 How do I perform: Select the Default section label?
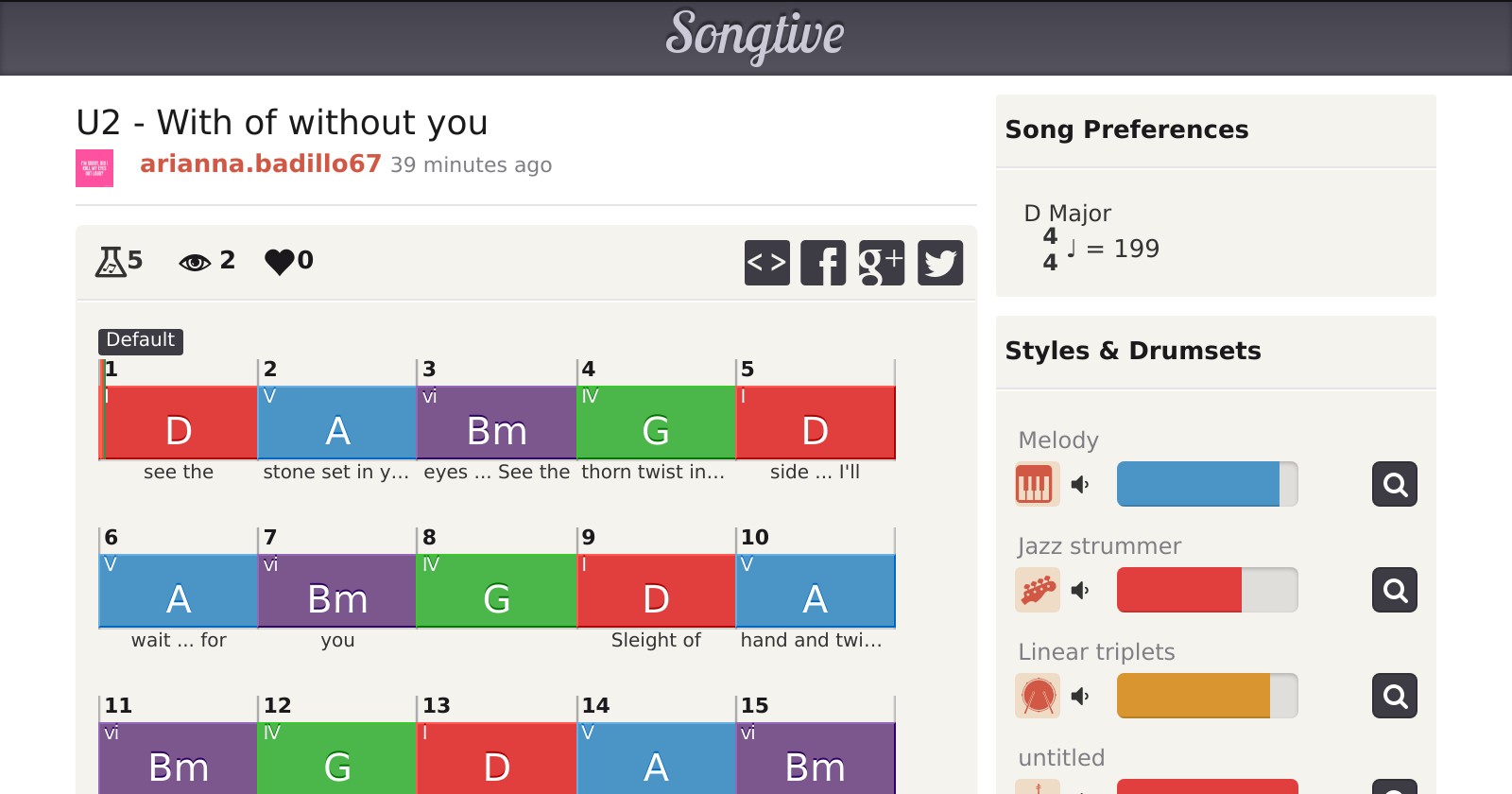coord(141,340)
